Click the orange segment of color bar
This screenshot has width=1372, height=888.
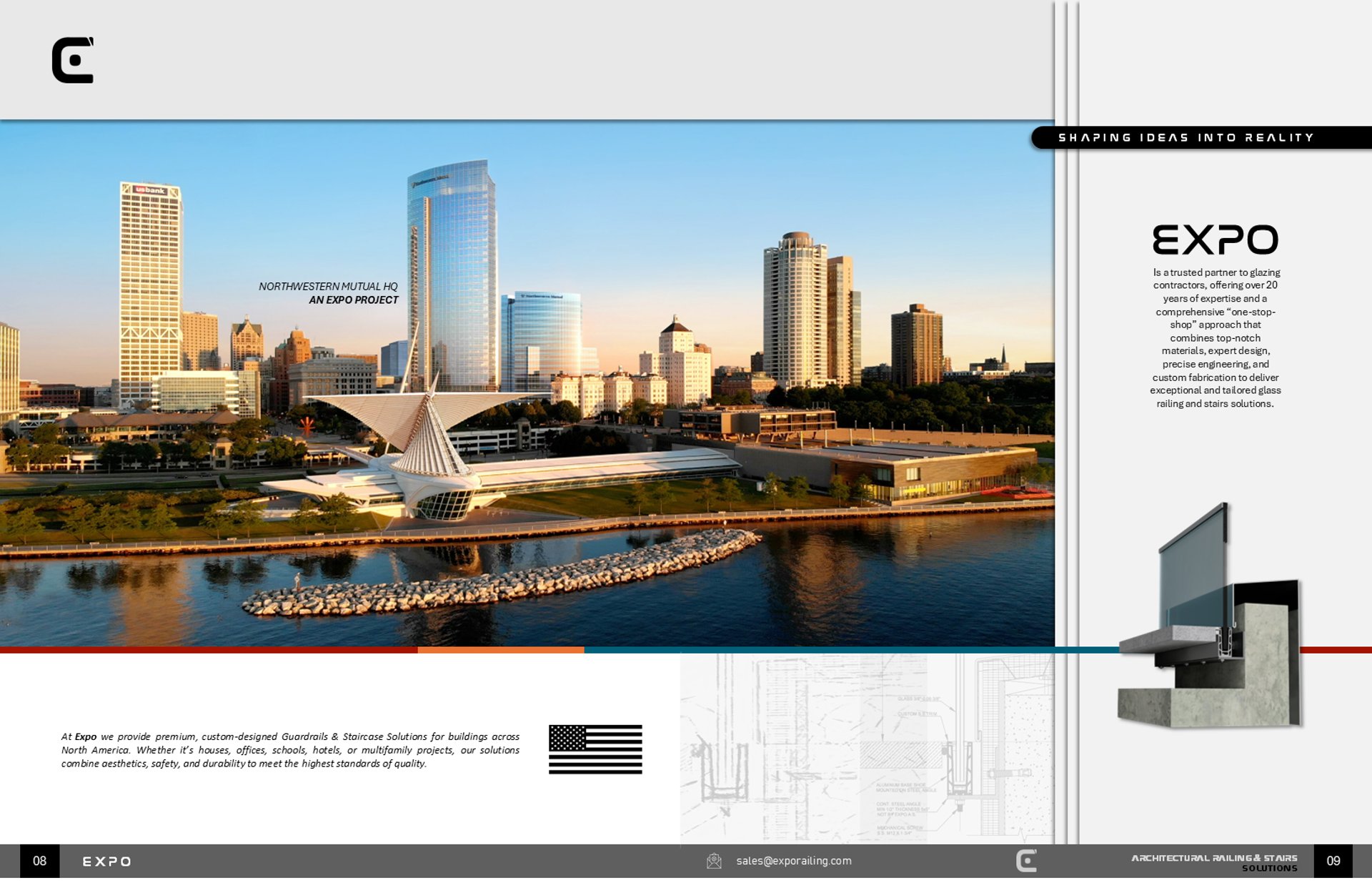(x=500, y=650)
